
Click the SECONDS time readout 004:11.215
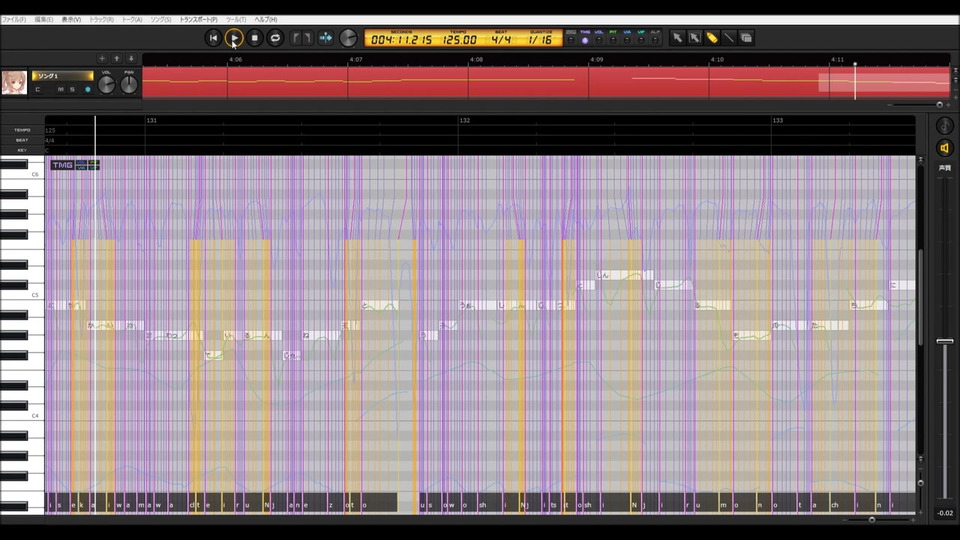coord(401,40)
